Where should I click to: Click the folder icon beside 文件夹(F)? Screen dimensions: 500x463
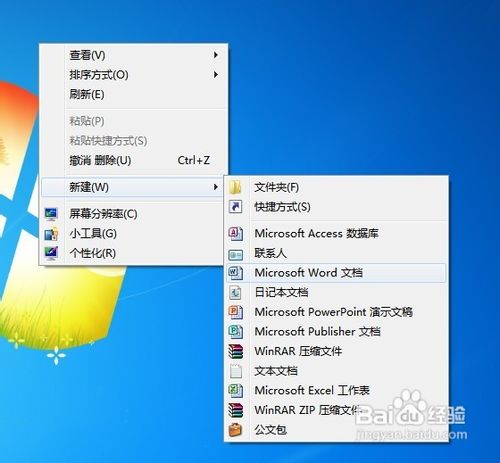pyautogui.click(x=236, y=187)
